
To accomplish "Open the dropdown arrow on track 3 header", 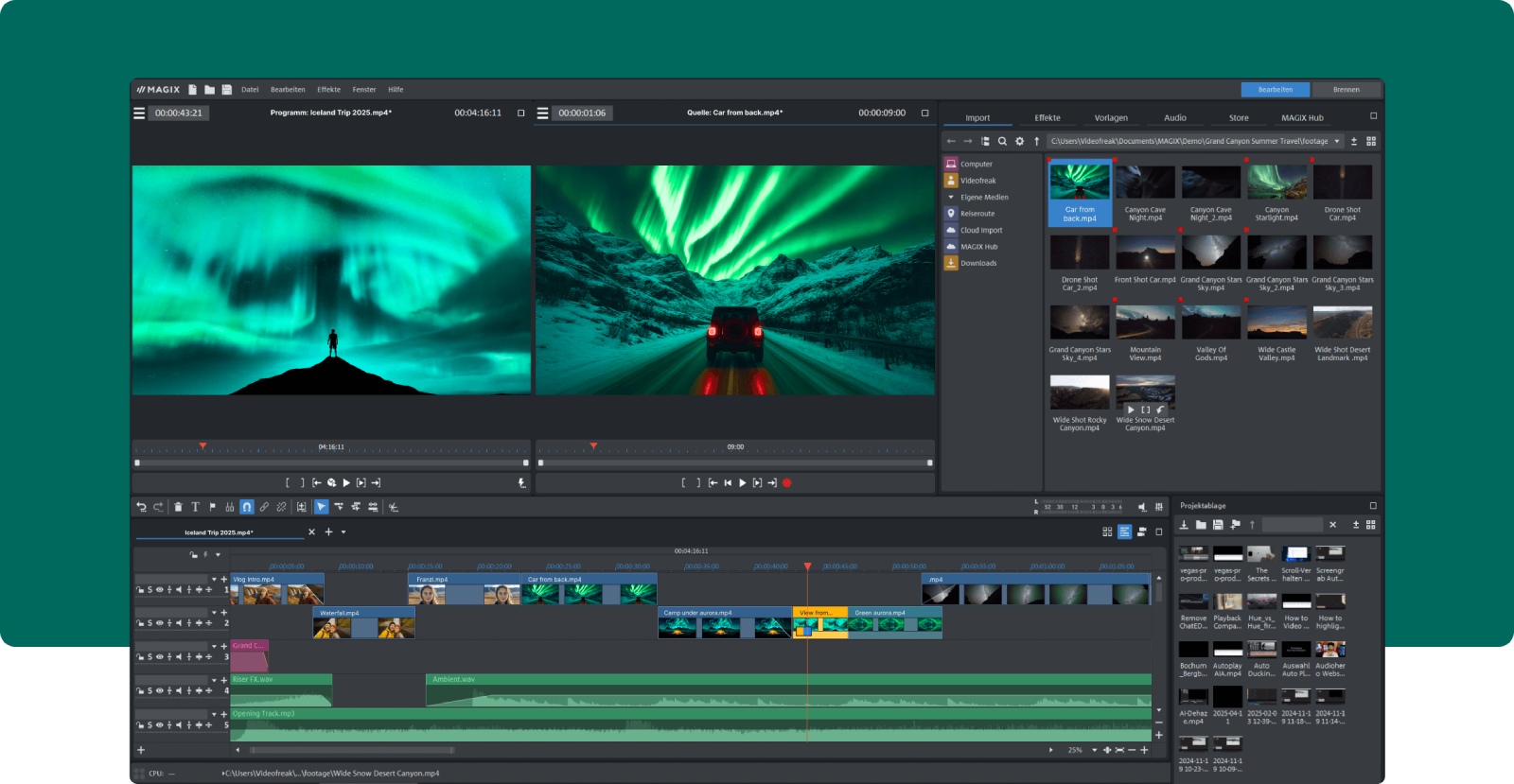I will [x=214, y=647].
